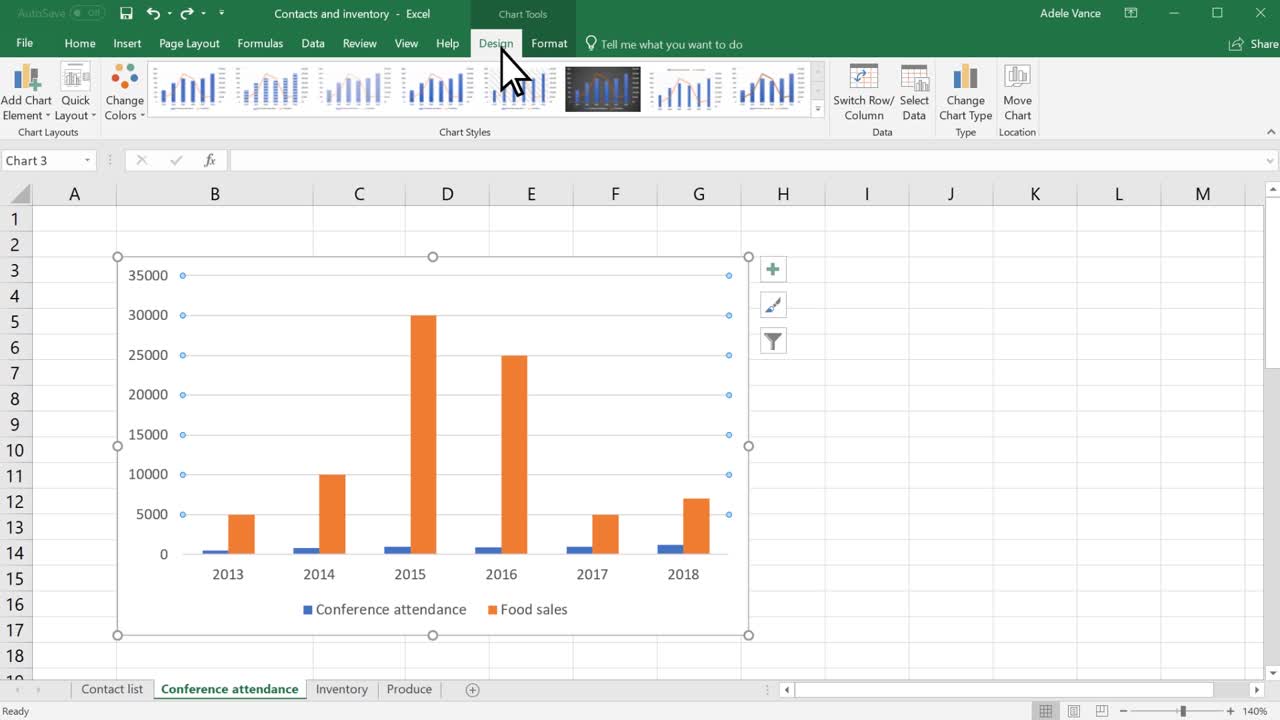Screen dimensions: 1280x720
Task: Open the Change Colors palette
Action: [x=124, y=92]
